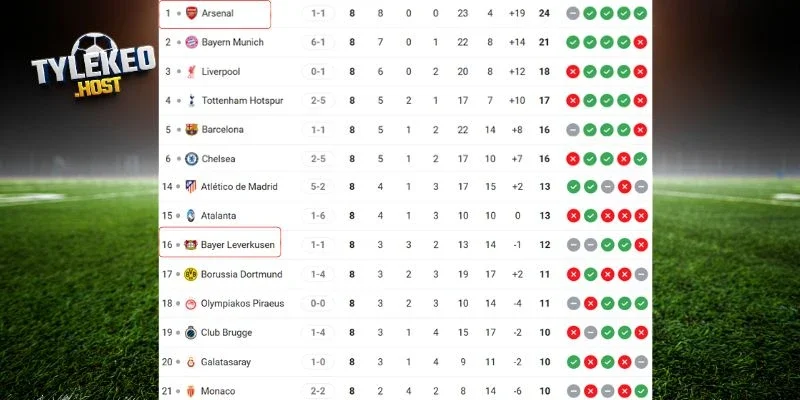Image resolution: width=800 pixels, height=400 pixels.
Task: Click the Chelsea club crest icon
Action: click(192, 159)
